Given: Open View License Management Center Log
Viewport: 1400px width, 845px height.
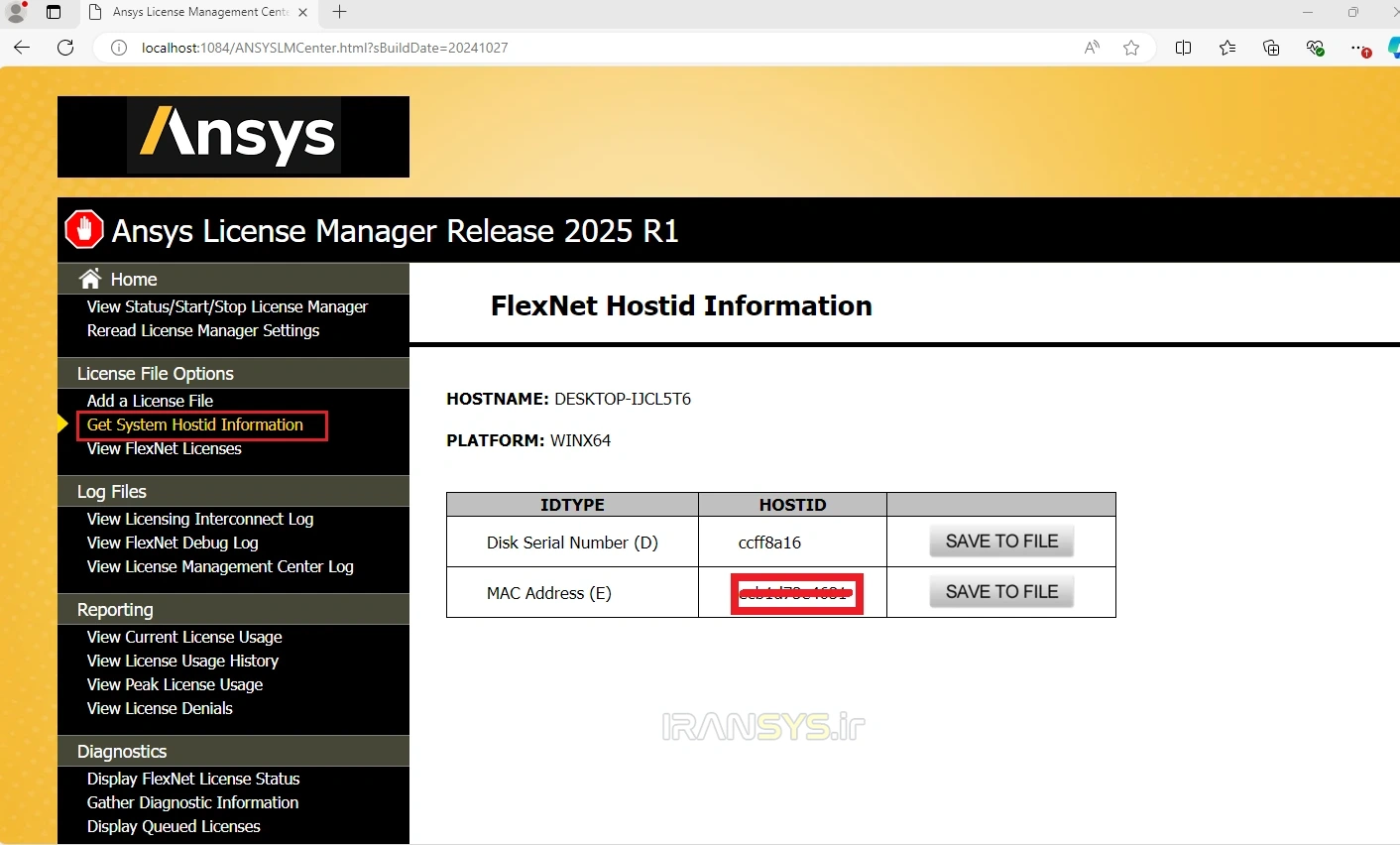Looking at the screenshot, I should [220, 566].
